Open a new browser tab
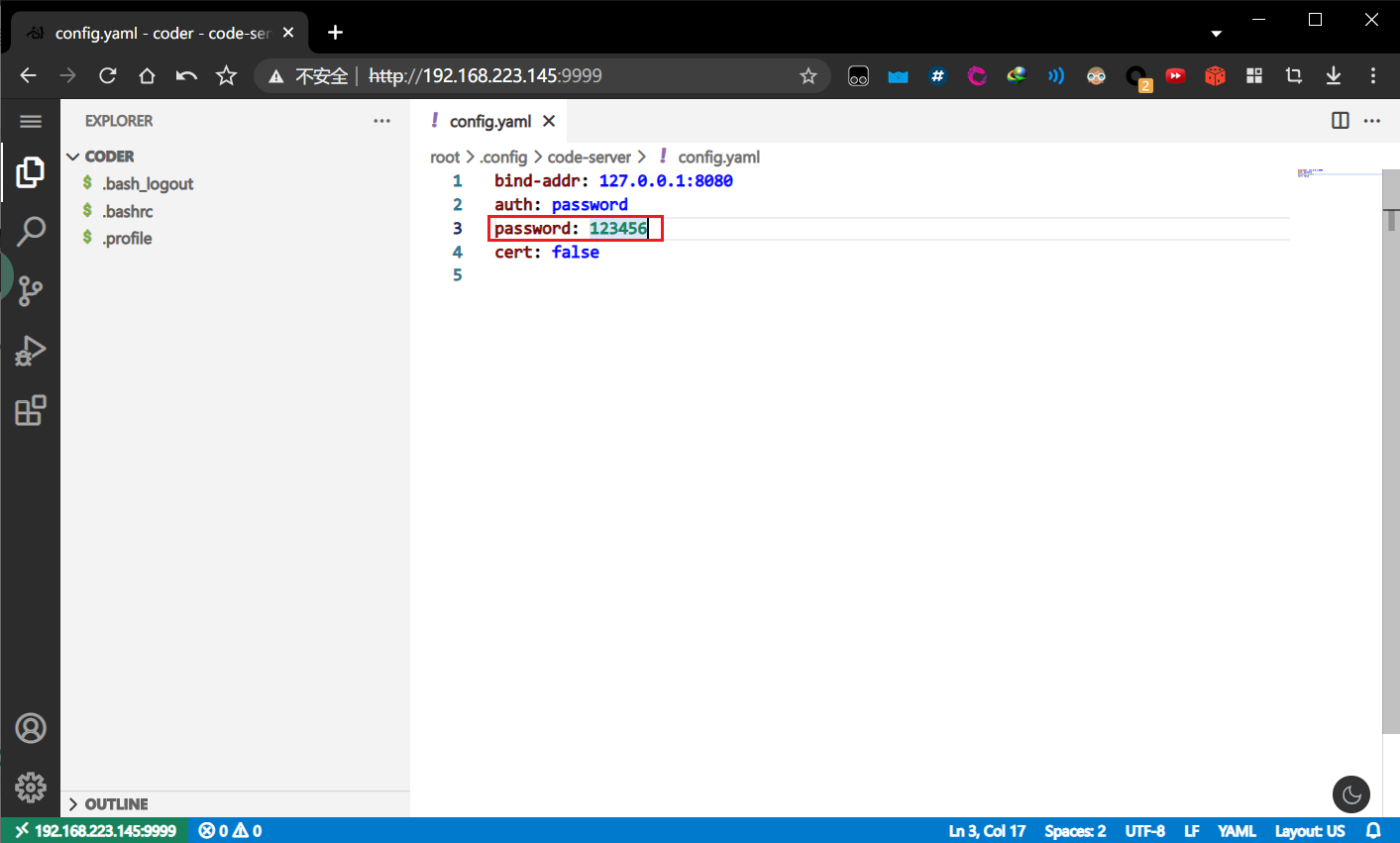The width and height of the screenshot is (1400, 843). click(x=335, y=33)
